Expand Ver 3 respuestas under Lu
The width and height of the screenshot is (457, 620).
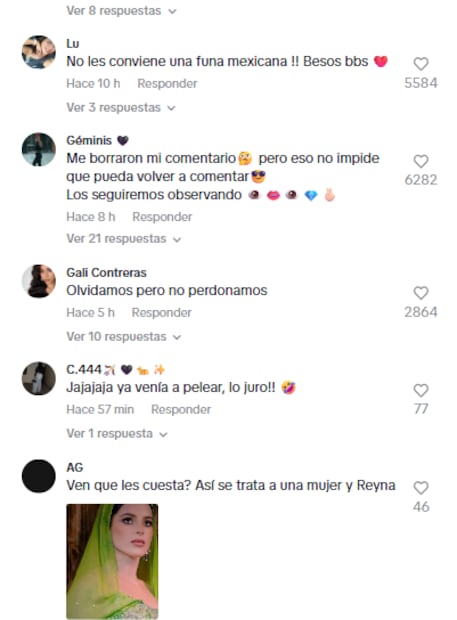[121, 108]
